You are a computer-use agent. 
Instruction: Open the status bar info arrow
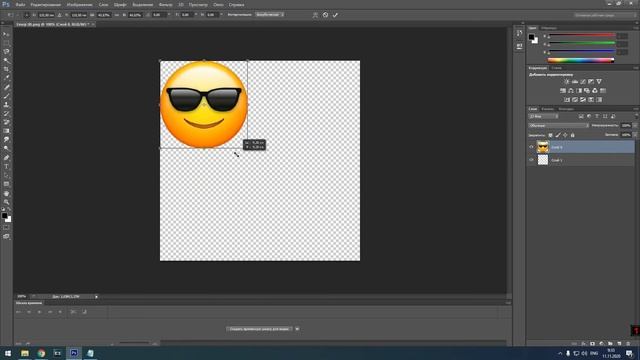(96, 297)
